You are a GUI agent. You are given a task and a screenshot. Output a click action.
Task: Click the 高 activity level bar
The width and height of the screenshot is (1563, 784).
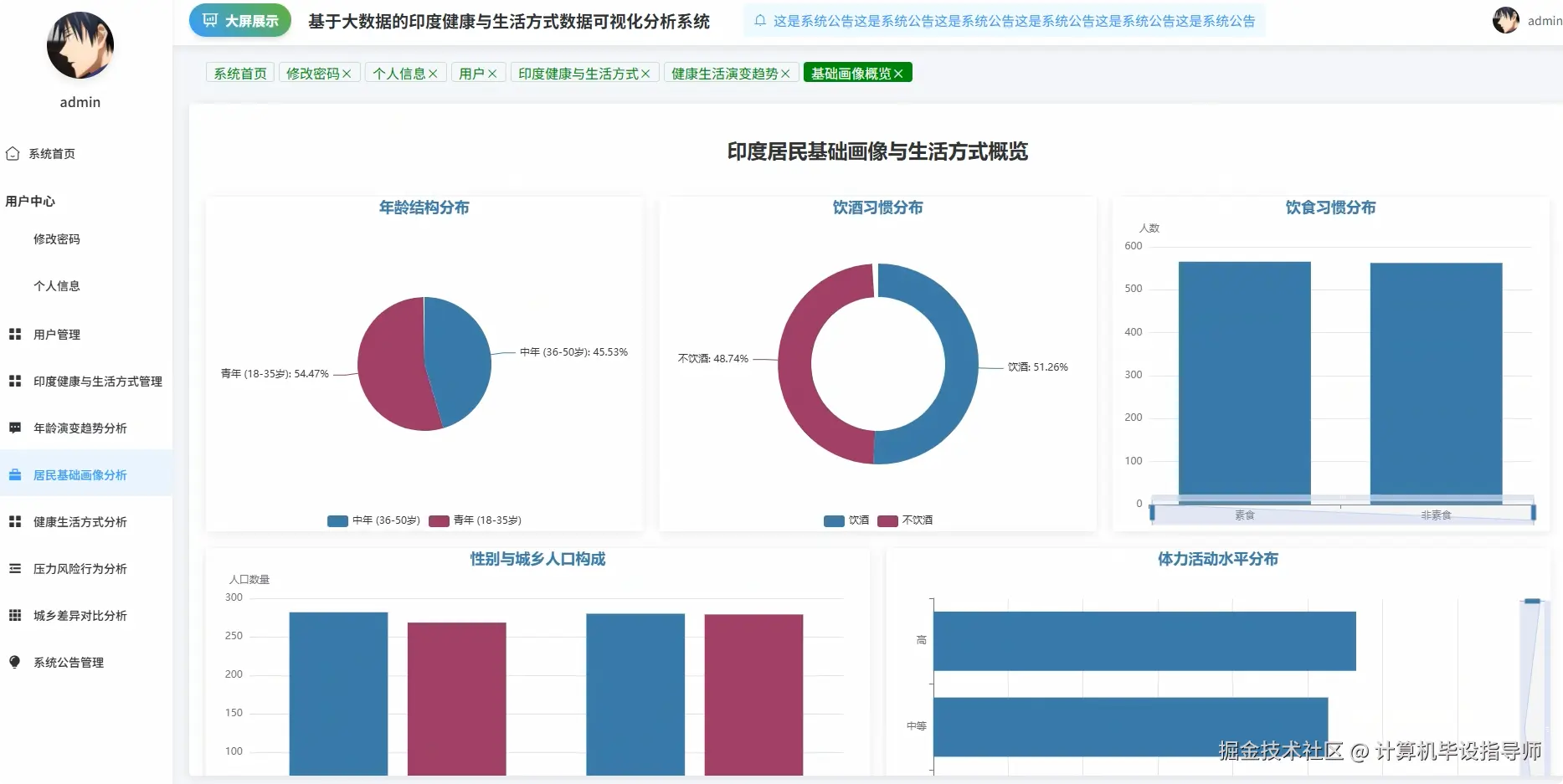click(x=1144, y=641)
